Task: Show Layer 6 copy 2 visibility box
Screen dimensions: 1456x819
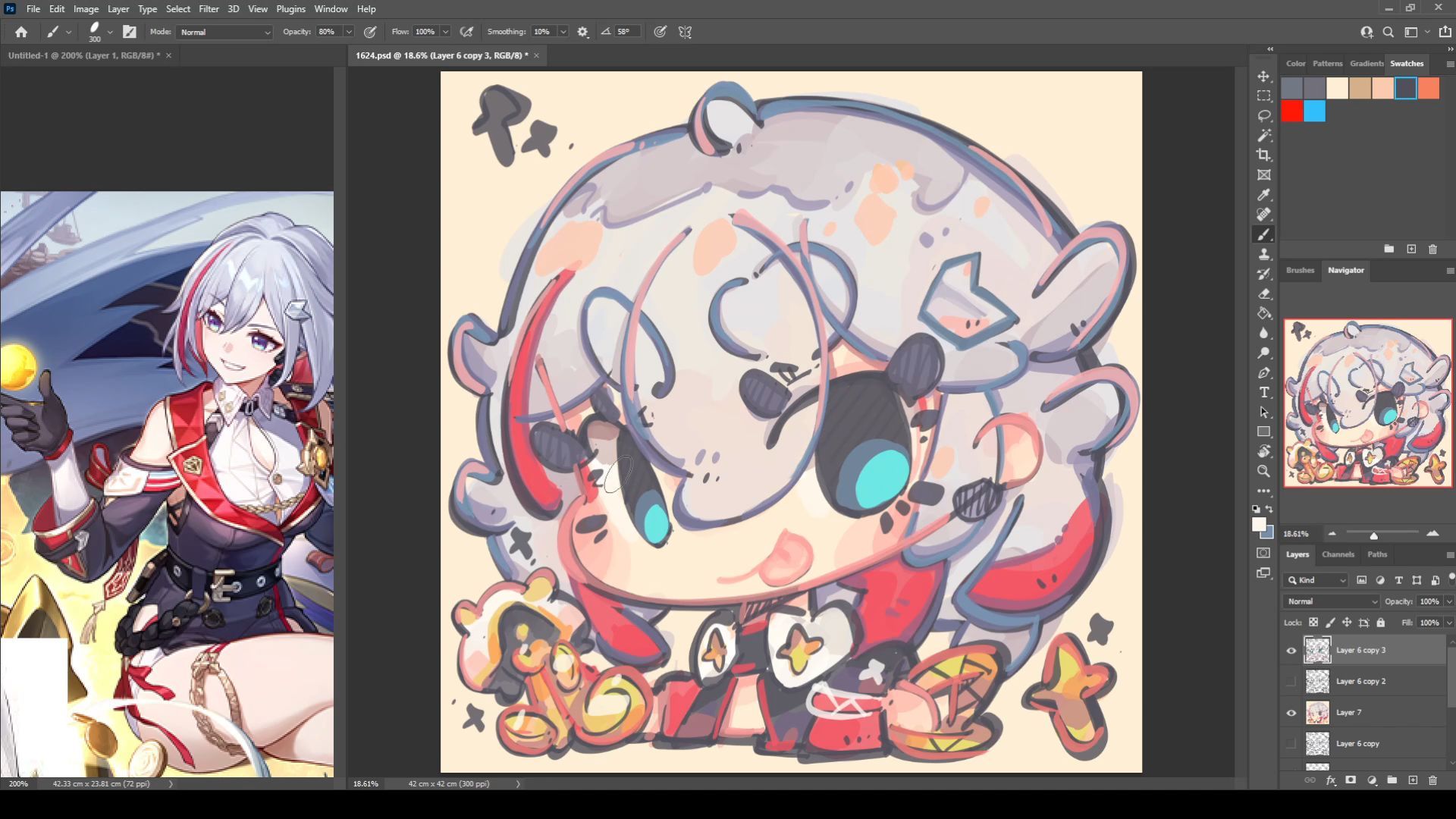Action: pyautogui.click(x=1291, y=682)
